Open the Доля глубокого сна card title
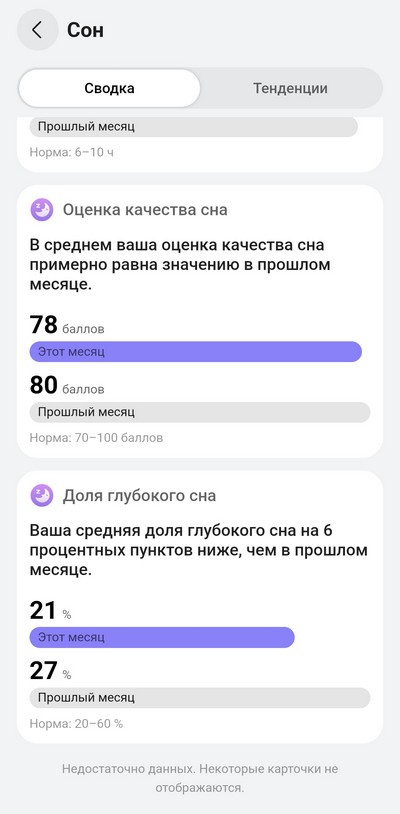The image size is (400, 814). (x=139, y=496)
